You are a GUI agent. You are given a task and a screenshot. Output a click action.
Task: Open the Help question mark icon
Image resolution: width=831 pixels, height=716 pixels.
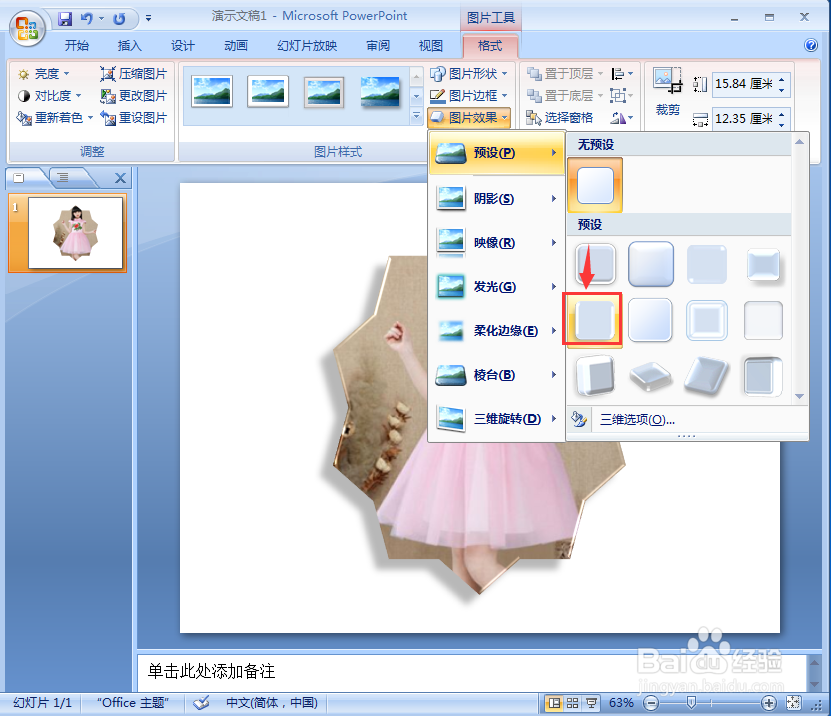point(810,45)
